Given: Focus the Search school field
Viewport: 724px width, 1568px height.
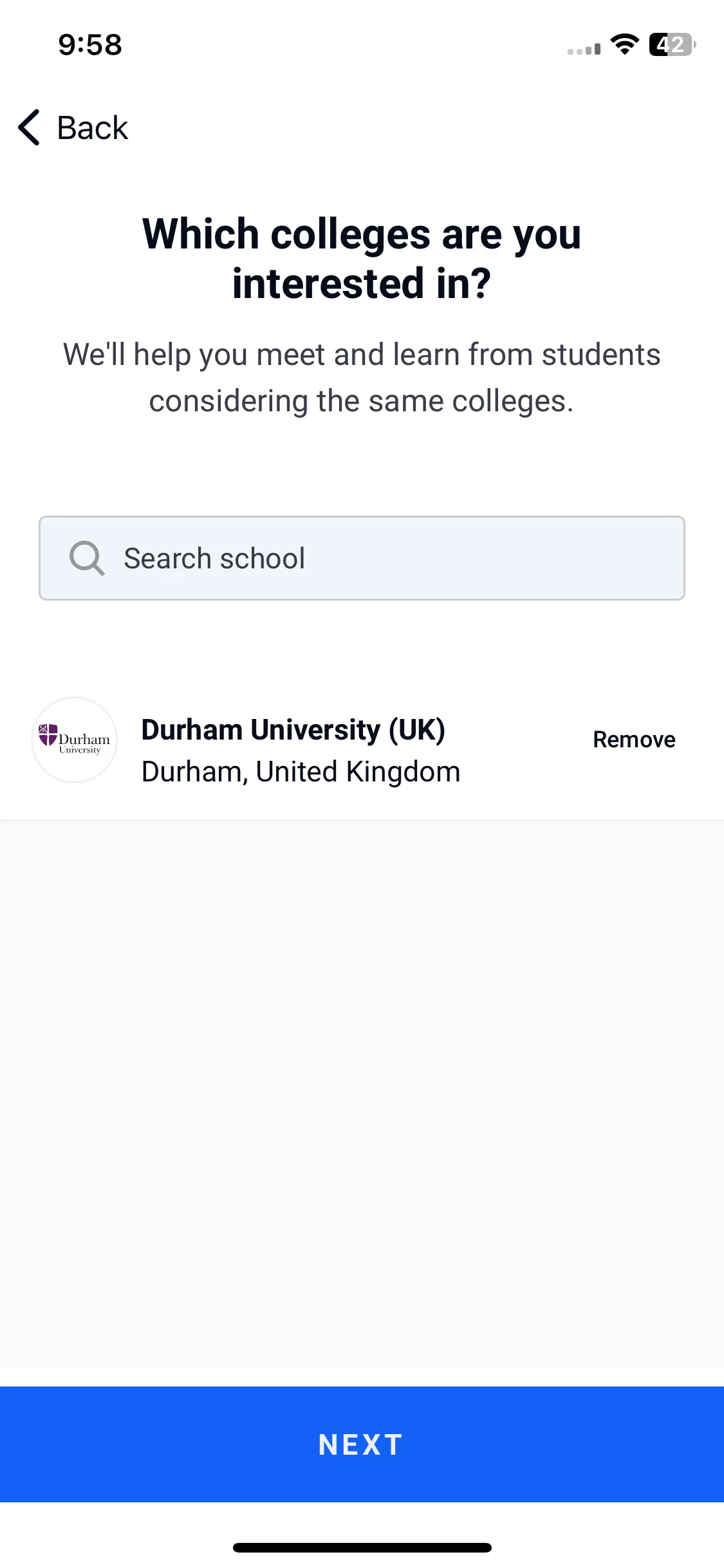Looking at the screenshot, I should (362, 558).
